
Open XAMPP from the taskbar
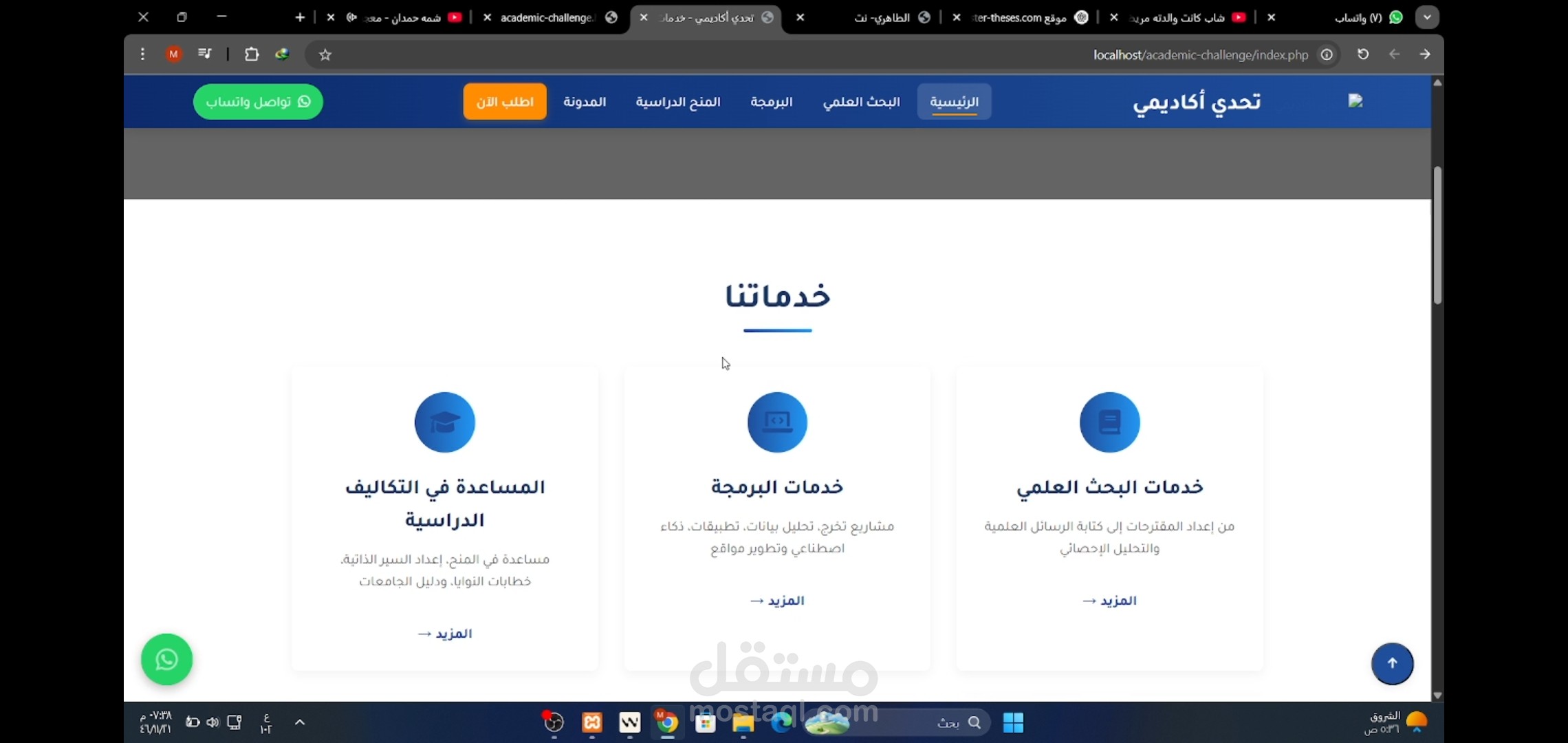(592, 722)
